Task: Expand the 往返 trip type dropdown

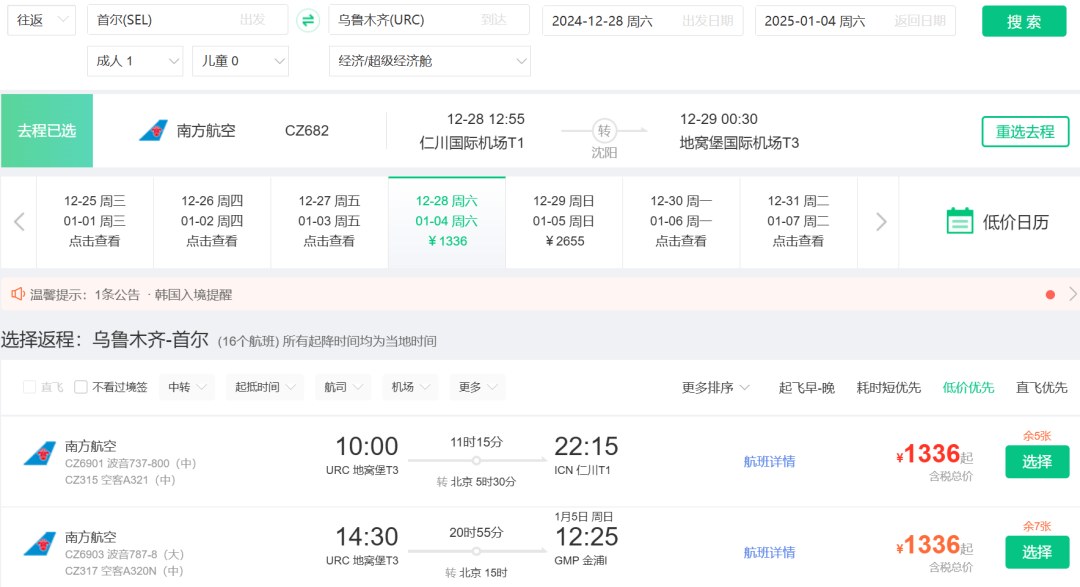Action: [x=41, y=21]
